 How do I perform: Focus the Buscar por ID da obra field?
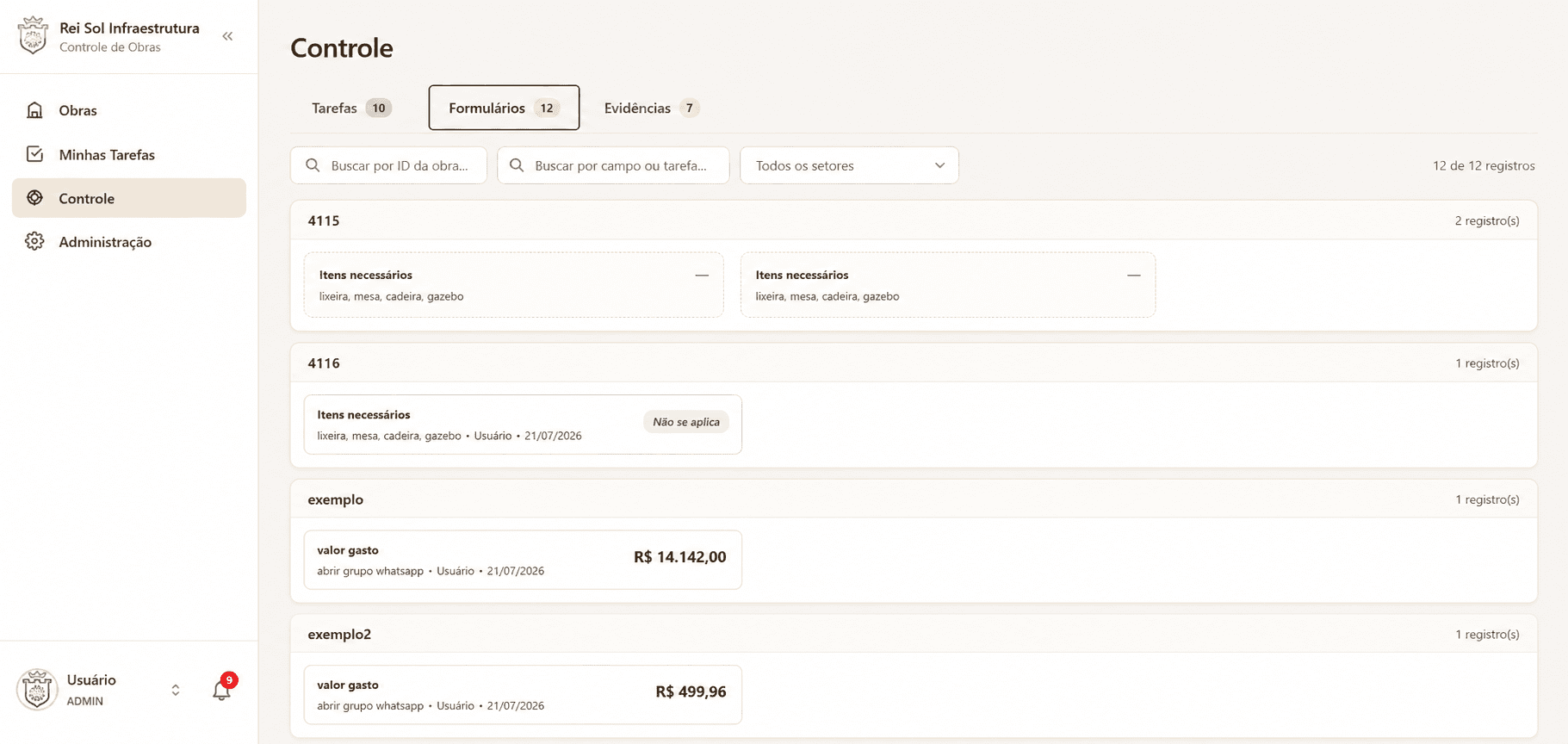[x=388, y=165]
